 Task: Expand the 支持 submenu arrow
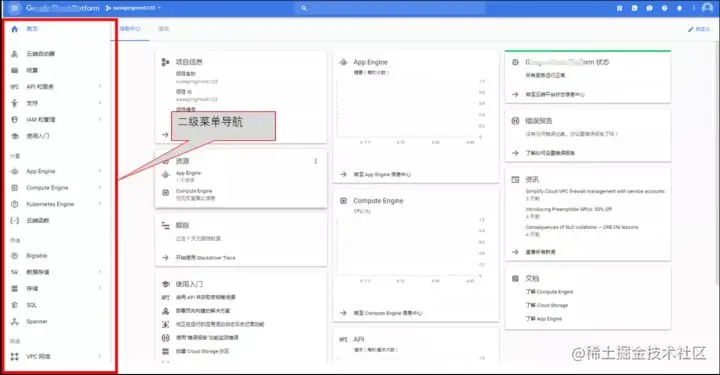(100, 103)
